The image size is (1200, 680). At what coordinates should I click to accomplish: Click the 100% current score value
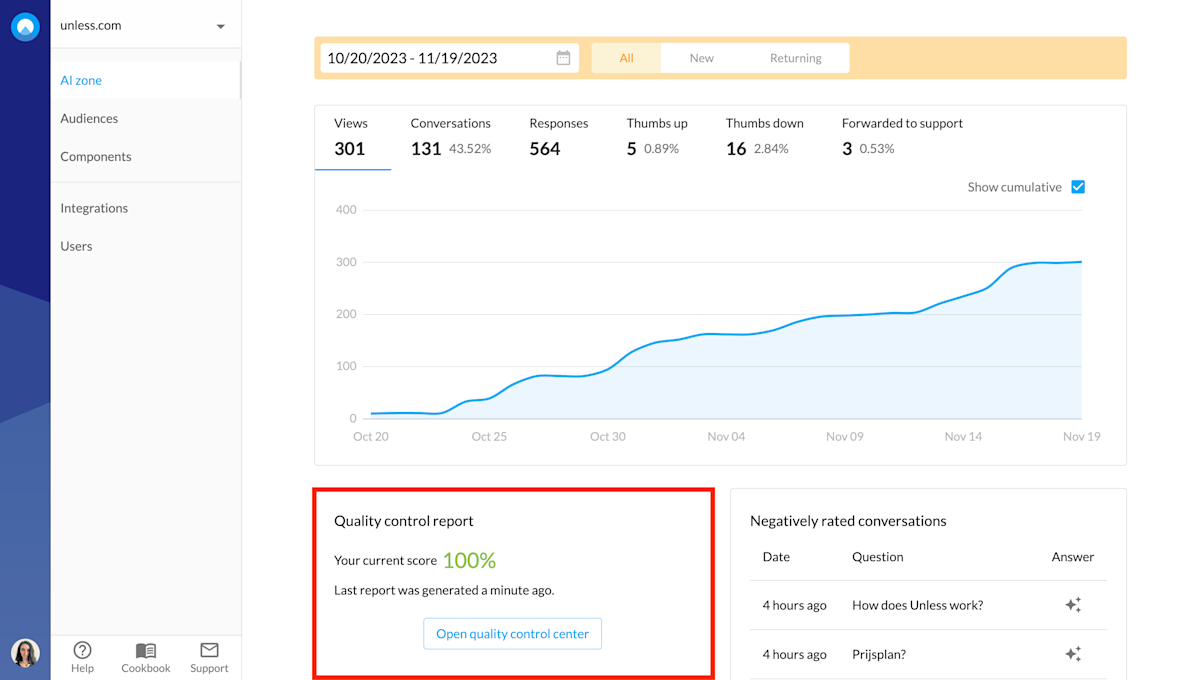pyautogui.click(x=469, y=560)
